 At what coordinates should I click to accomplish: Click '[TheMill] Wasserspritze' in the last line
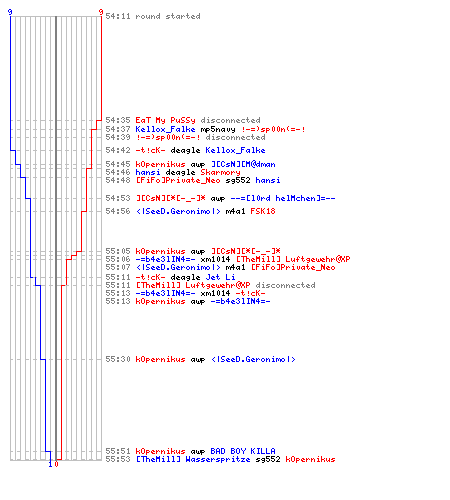click(193, 459)
